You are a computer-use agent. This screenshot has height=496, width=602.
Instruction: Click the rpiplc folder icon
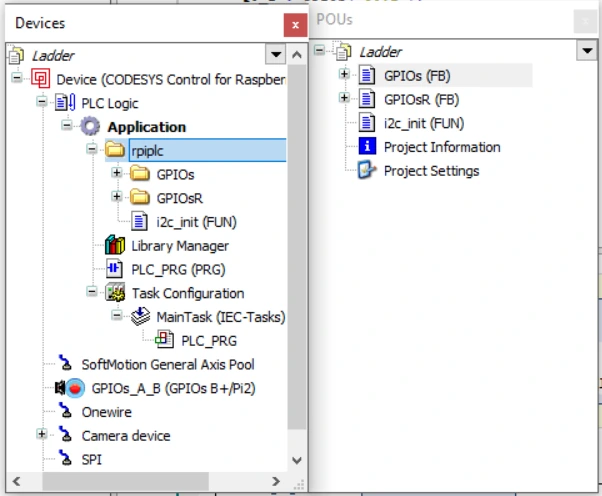coord(115,150)
